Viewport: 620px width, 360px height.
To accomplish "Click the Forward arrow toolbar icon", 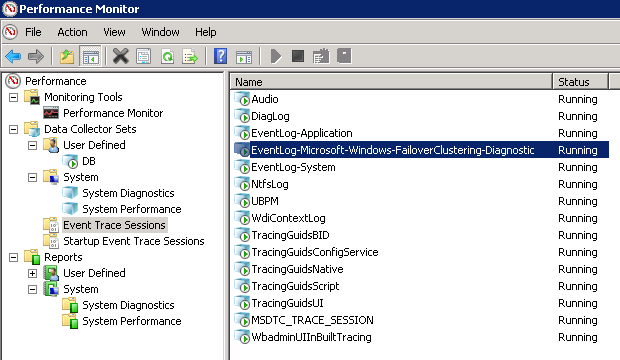I will click(36, 57).
